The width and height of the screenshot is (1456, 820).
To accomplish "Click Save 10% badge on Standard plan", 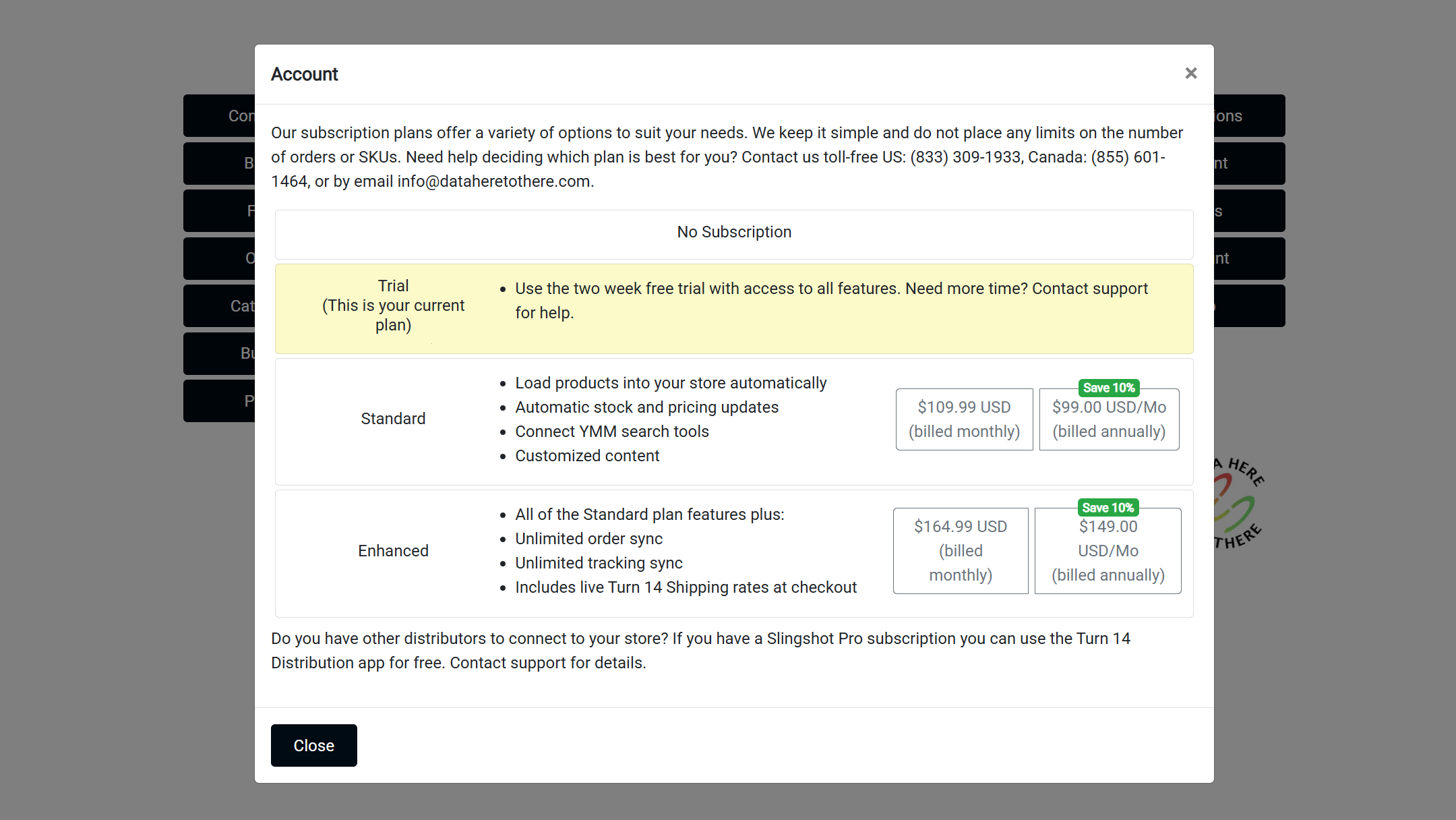I will (x=1109, y=388).
